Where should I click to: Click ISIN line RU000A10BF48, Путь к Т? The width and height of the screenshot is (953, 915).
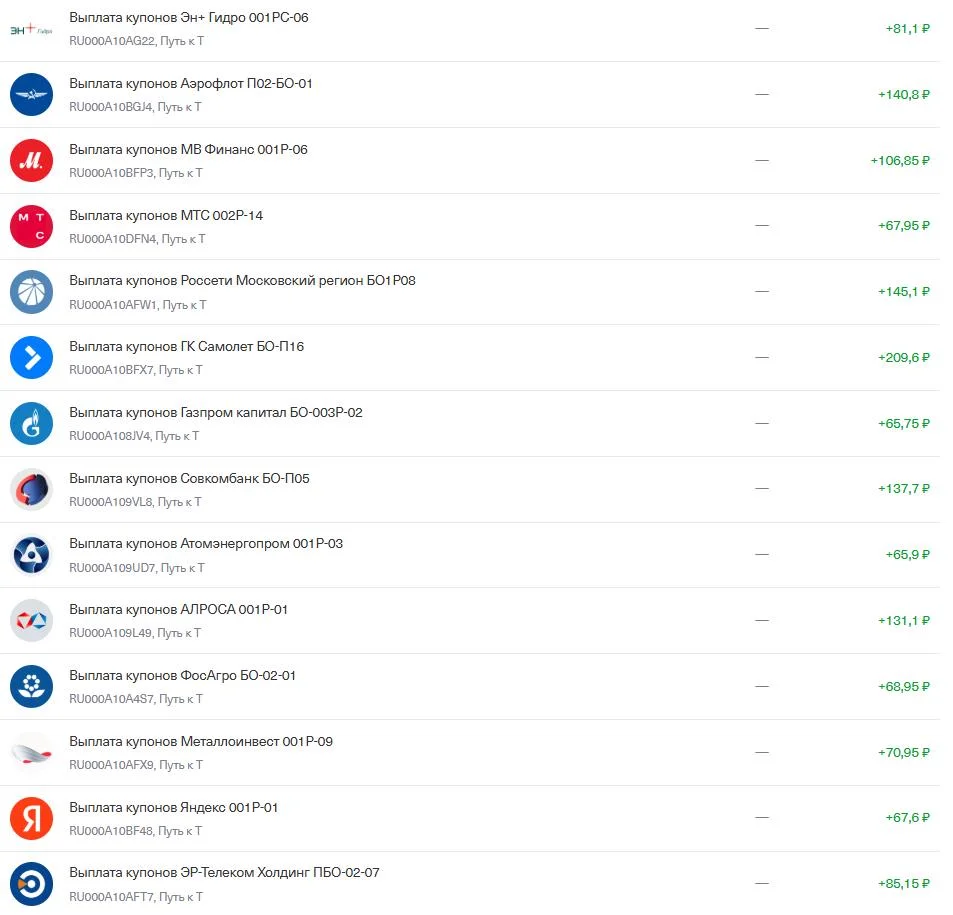[x=136, y=831]
